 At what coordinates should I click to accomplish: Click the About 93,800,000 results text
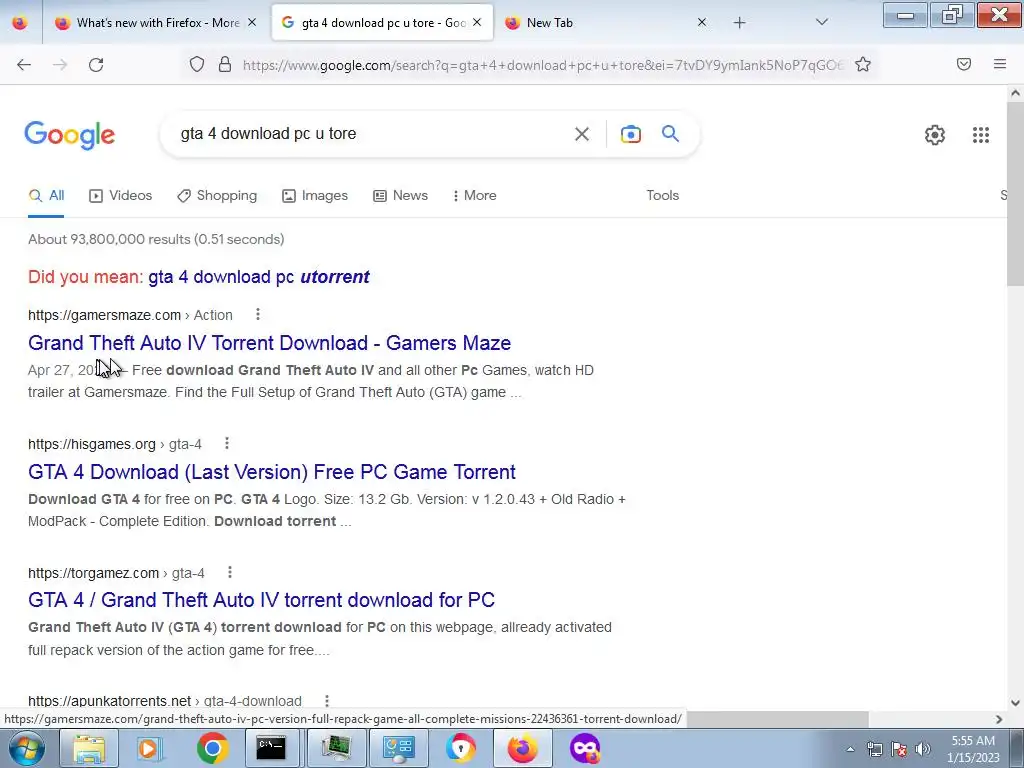[x=156, y=239]
